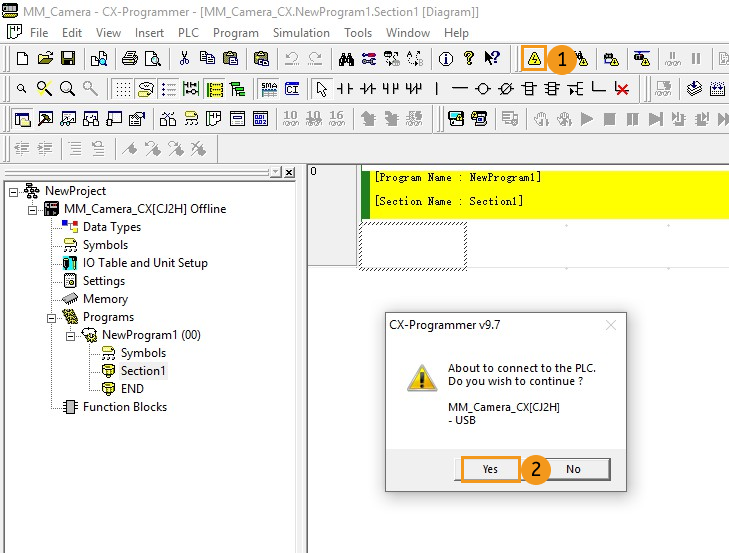Insert a New Closed Contact icon
729x553 pixels.
[368, 89]
